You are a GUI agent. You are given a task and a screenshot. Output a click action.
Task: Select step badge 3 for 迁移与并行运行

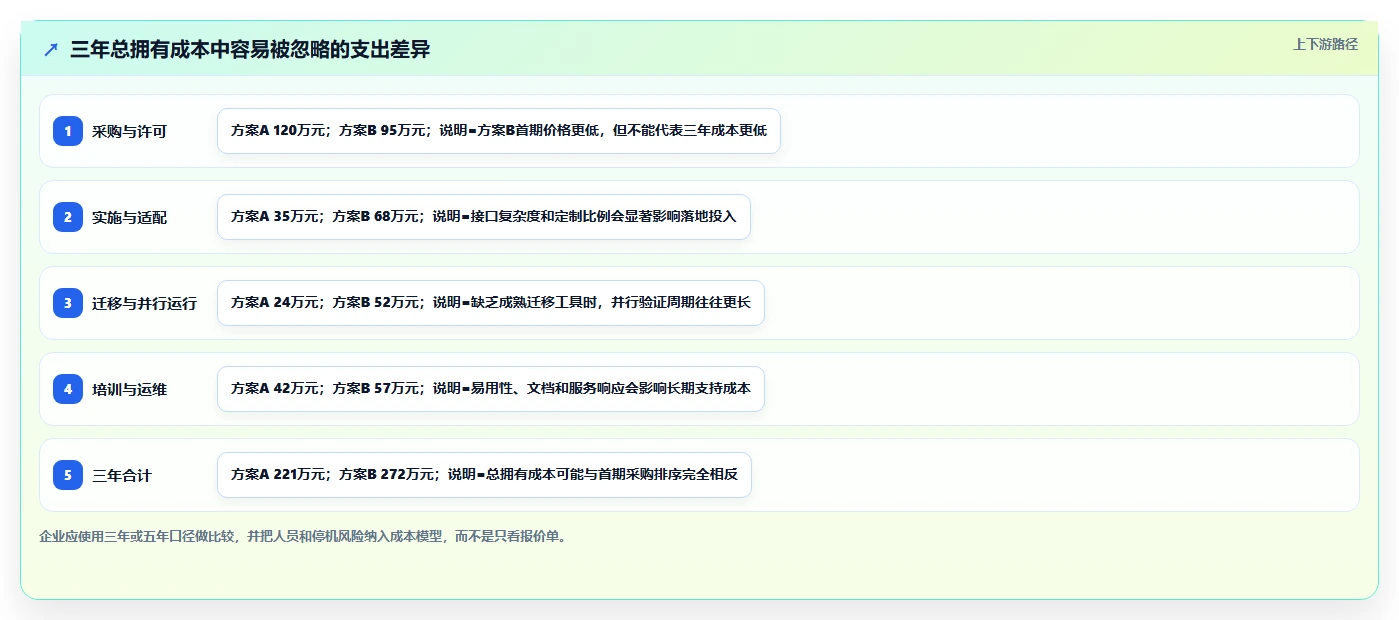click(x=68, y=303)
